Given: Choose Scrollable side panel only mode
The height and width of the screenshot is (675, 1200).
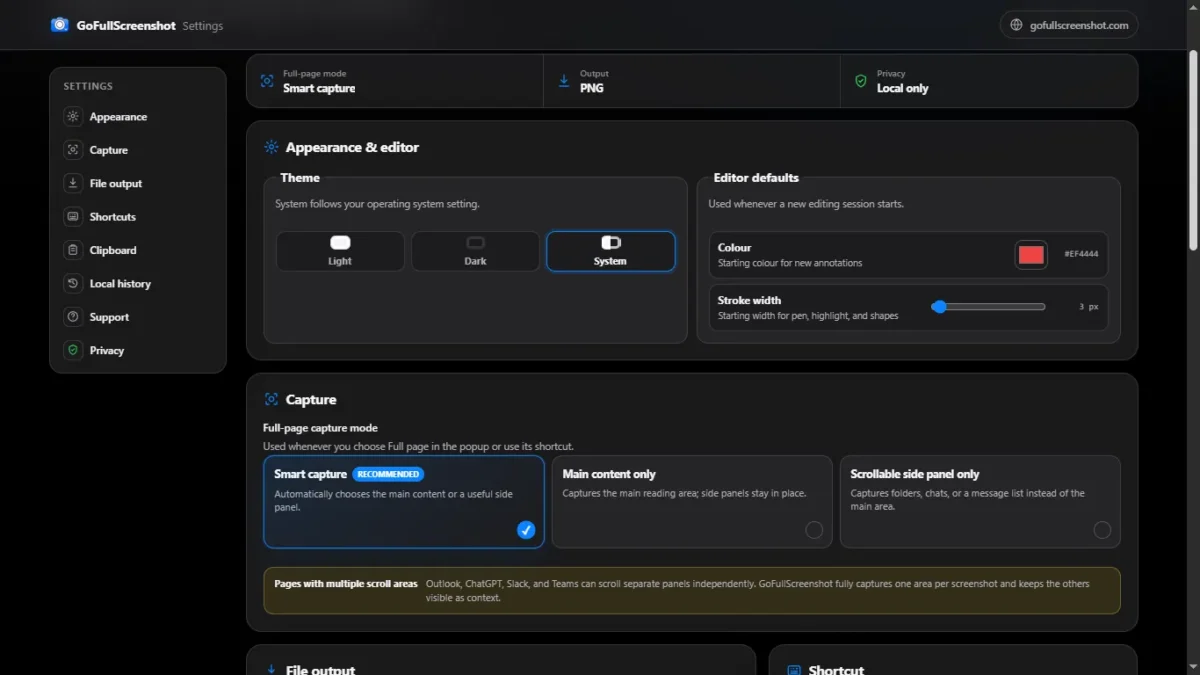Looking at the screenshot, I should [980, 502].
